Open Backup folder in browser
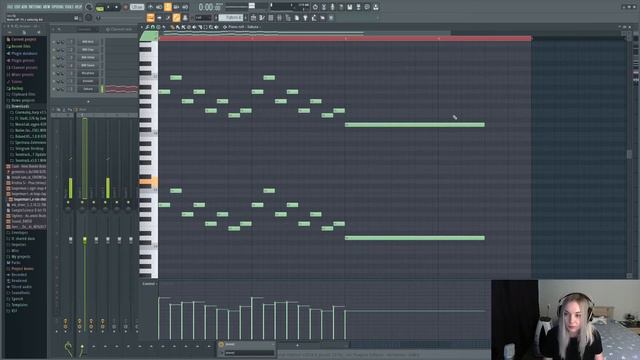 pyautogui.click(x=17, y=88)
